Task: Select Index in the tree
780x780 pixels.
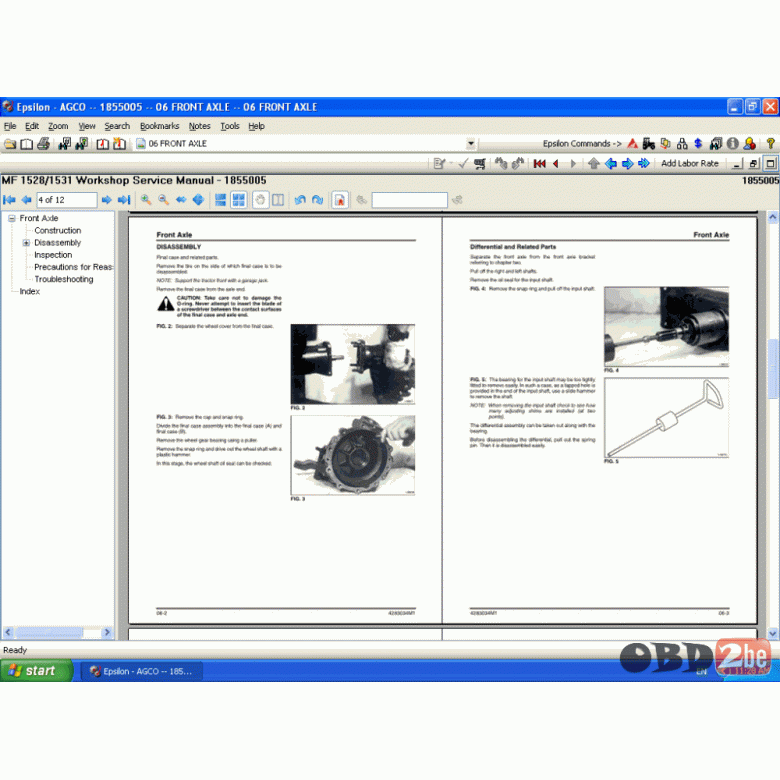Action: pos(29,292)
